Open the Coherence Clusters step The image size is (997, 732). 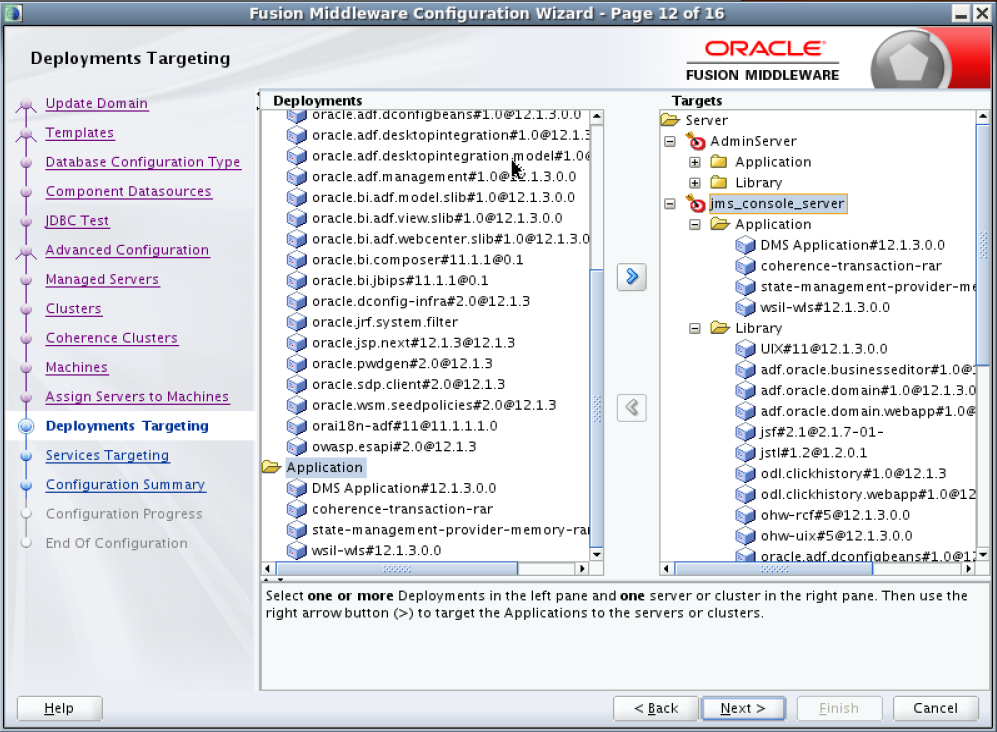[x=112, y=338]
